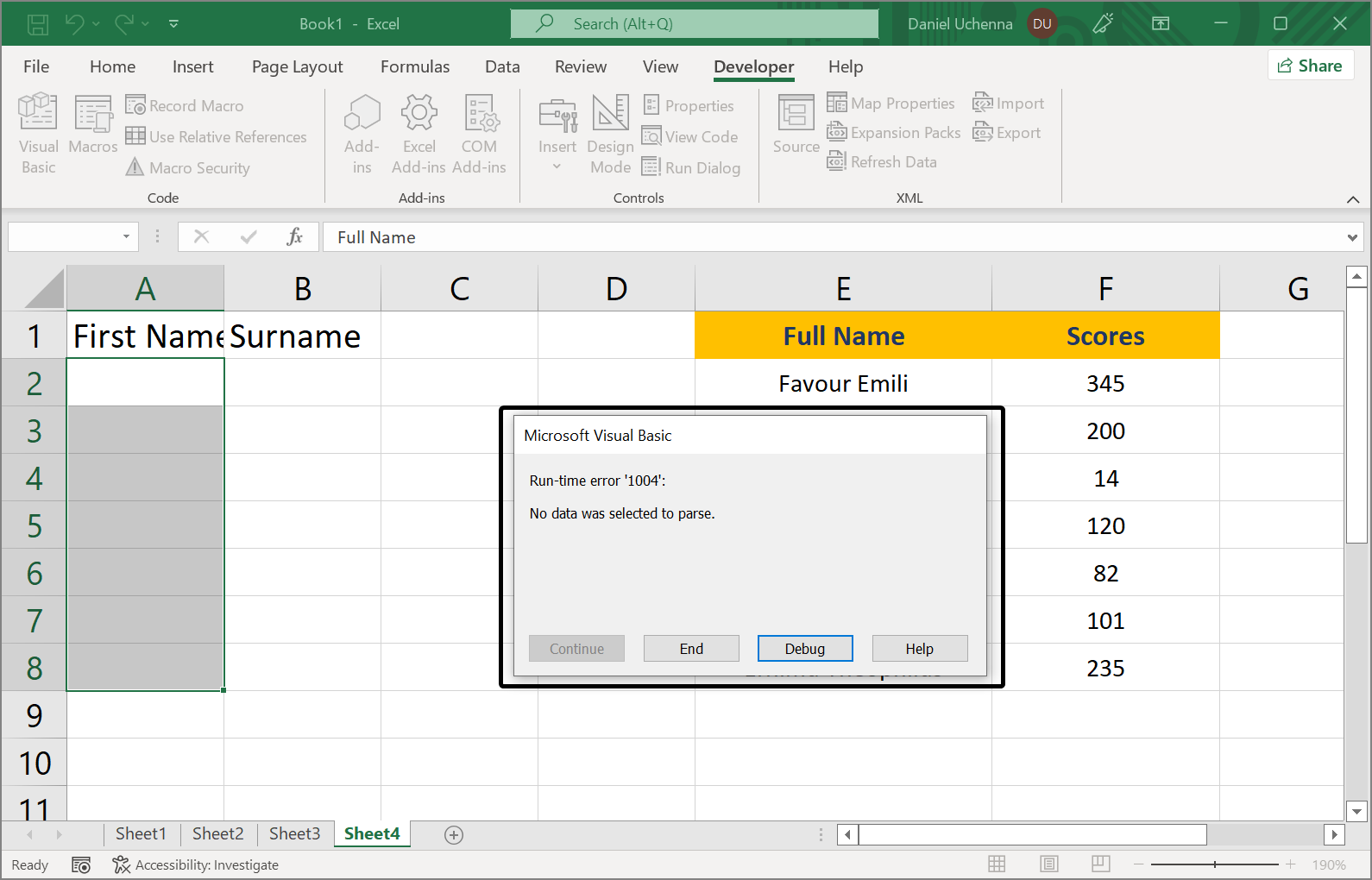Switch to Sheet2 tab
The height and width of the screenshot is (880, 1372).
point(217,833)
